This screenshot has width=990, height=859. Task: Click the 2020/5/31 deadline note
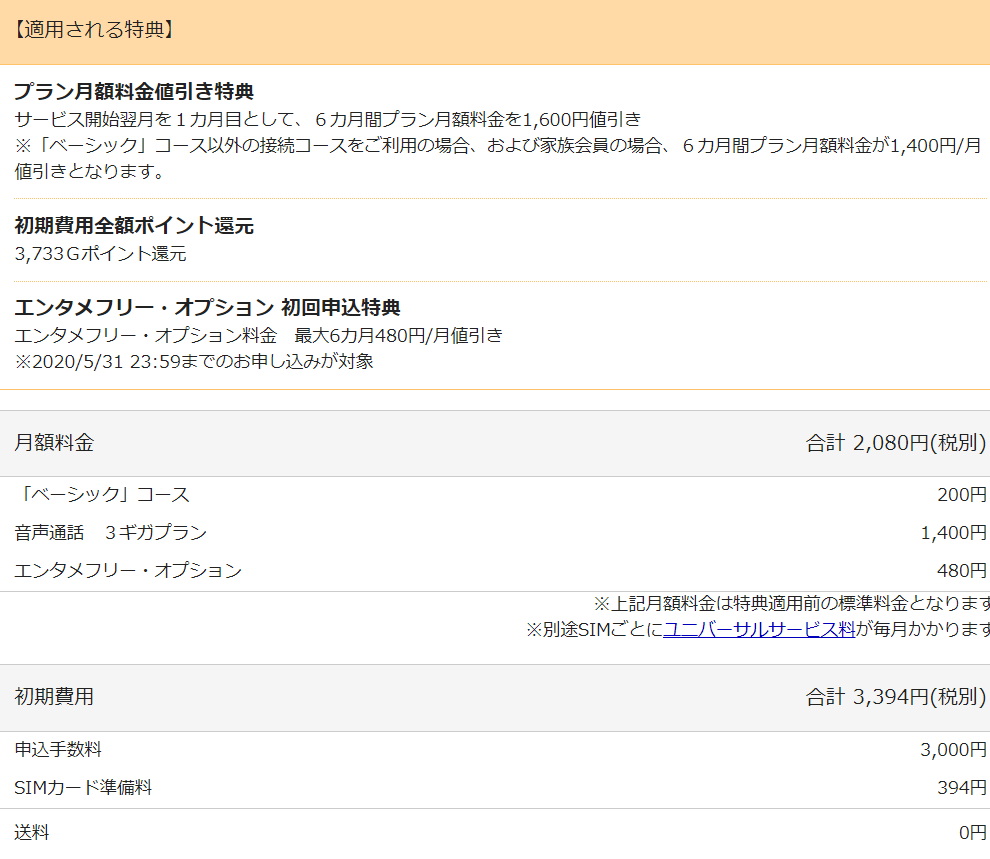194,362
